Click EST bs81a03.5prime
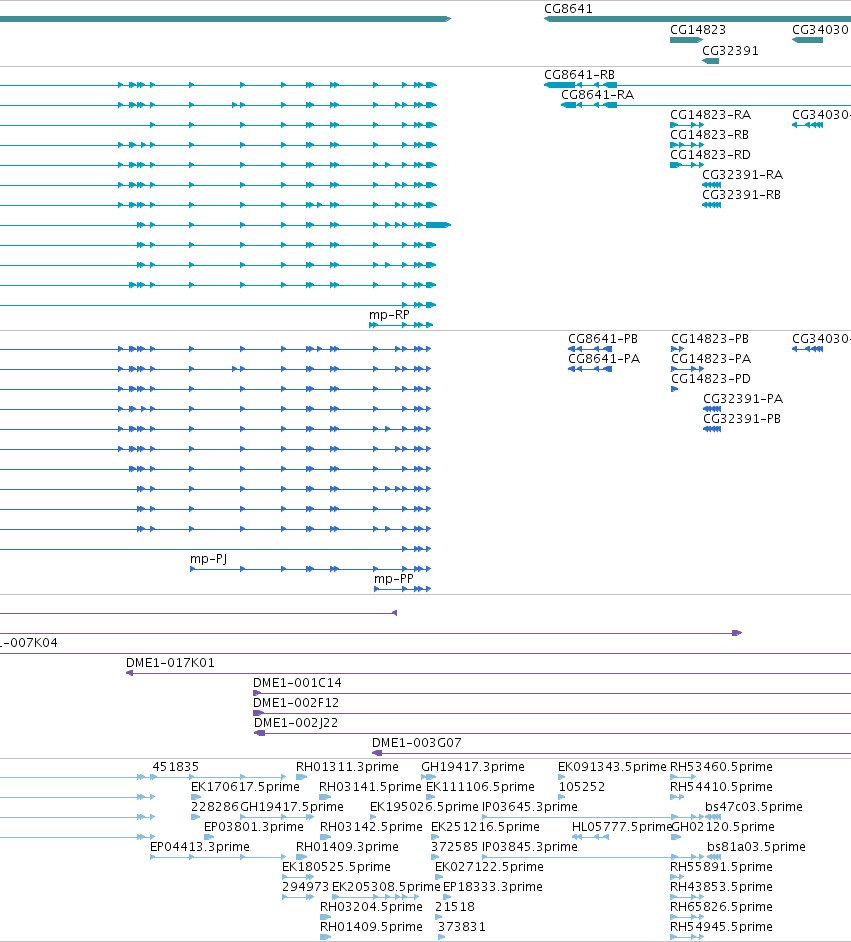The width and height of the screenshot is (851, 942). (756, 847)
